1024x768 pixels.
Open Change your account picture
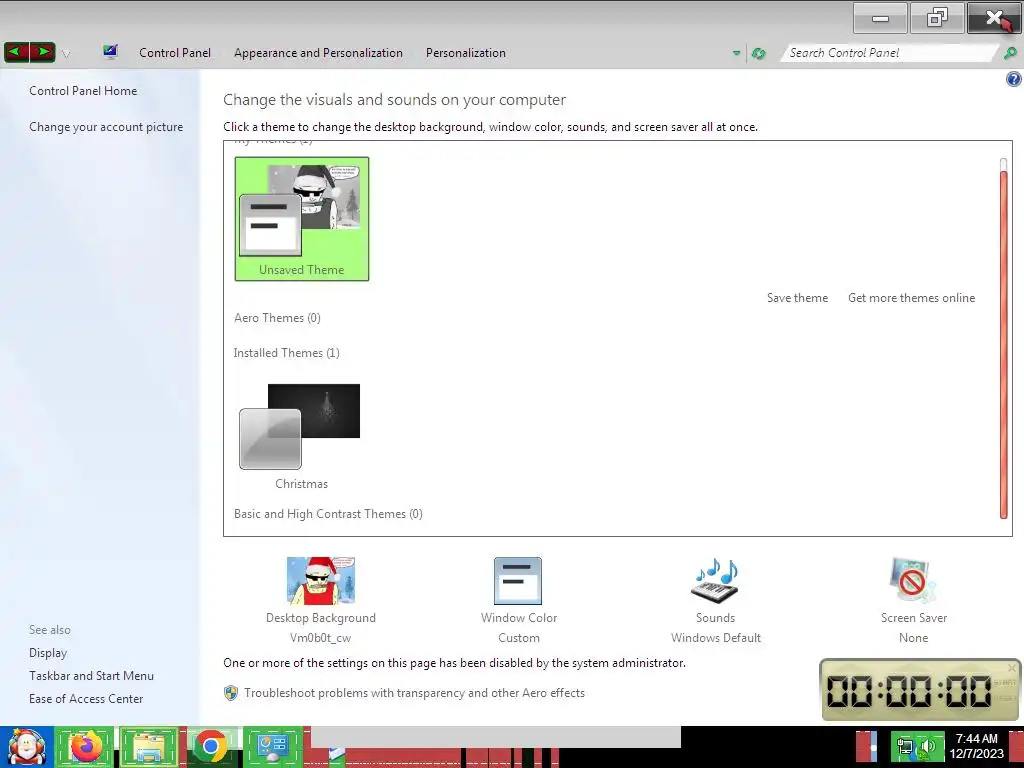106,127
